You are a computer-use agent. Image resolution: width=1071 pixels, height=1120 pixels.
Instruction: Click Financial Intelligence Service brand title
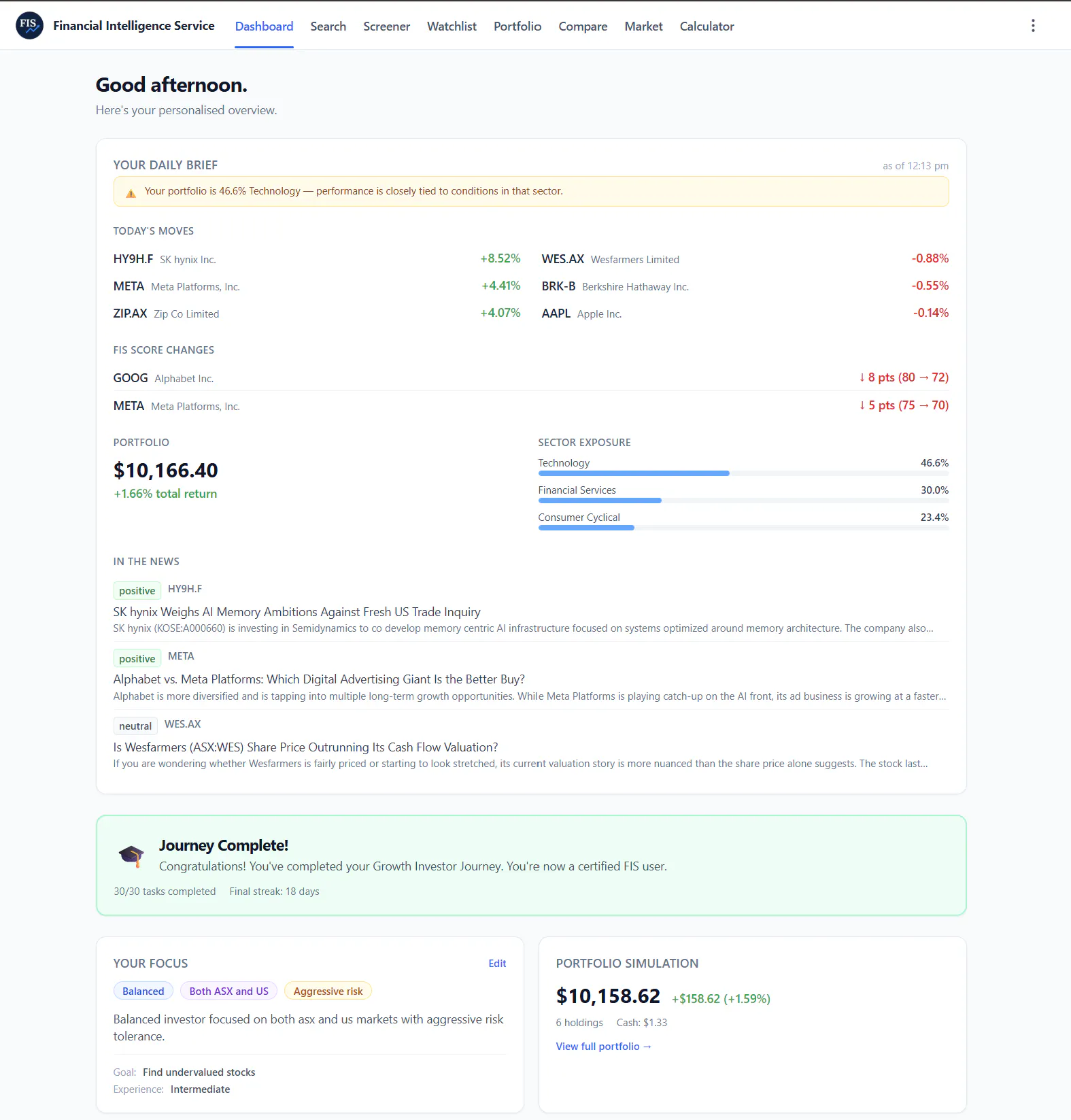[134, 26]
